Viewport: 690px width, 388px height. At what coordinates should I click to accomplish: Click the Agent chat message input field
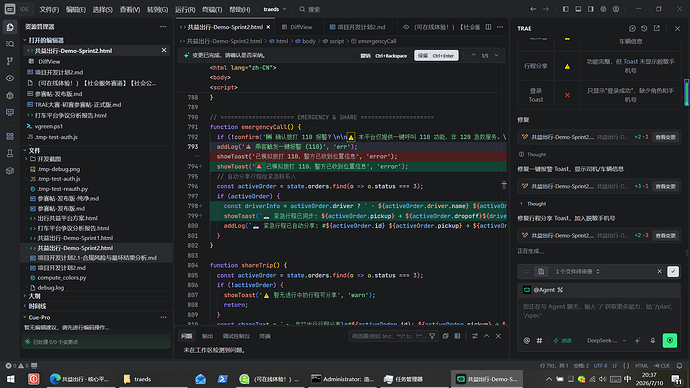pos(599,315)
